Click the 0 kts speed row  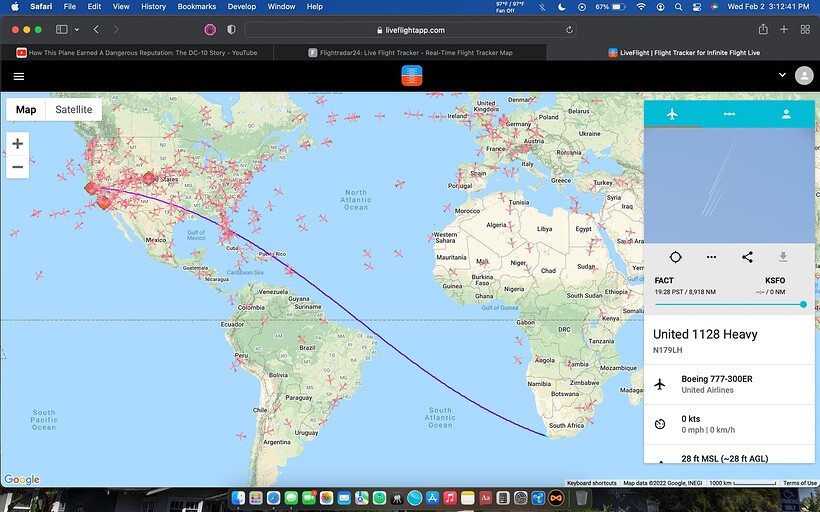click(729, 424)
